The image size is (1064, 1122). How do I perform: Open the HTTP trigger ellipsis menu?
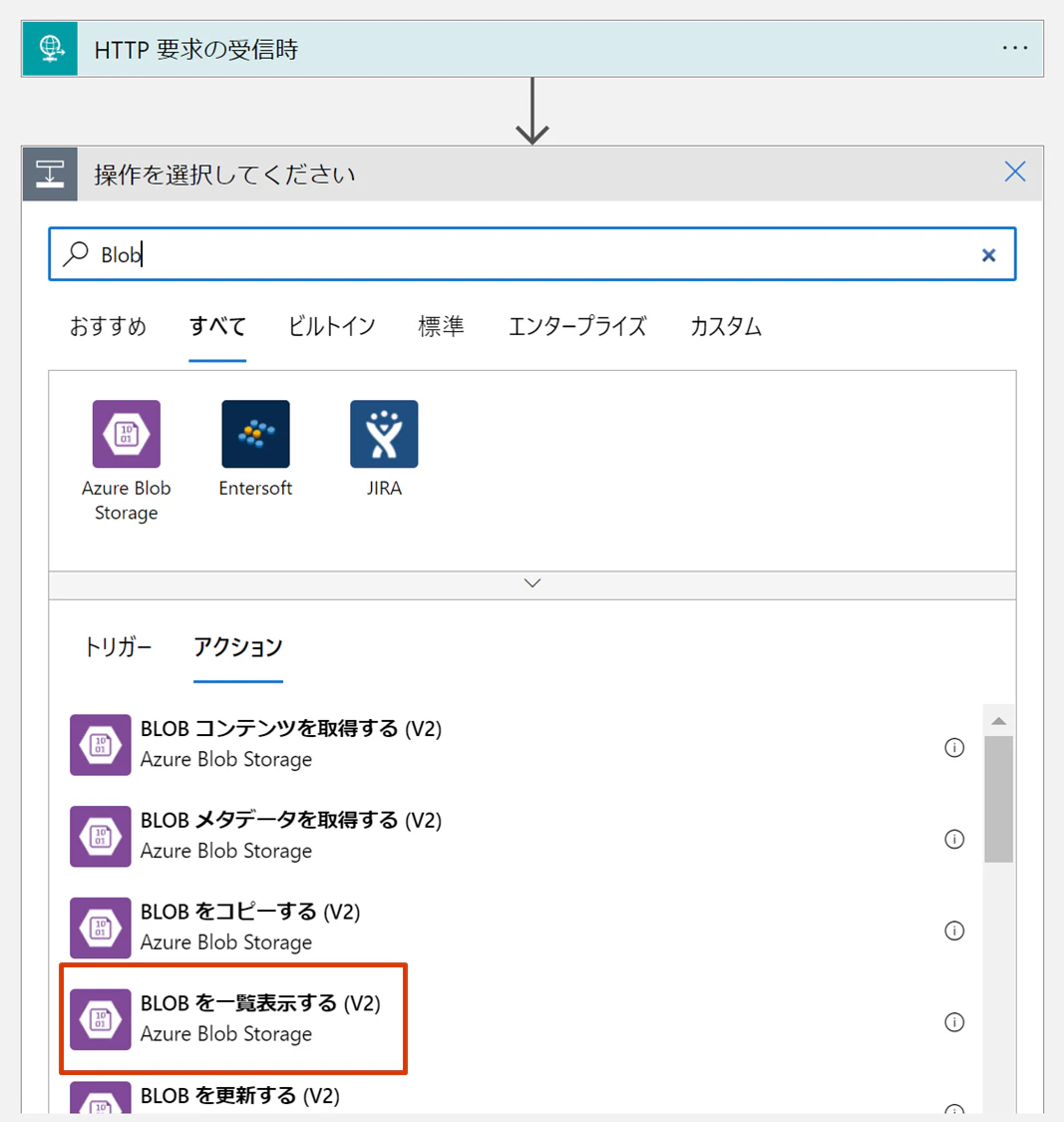1014,49
